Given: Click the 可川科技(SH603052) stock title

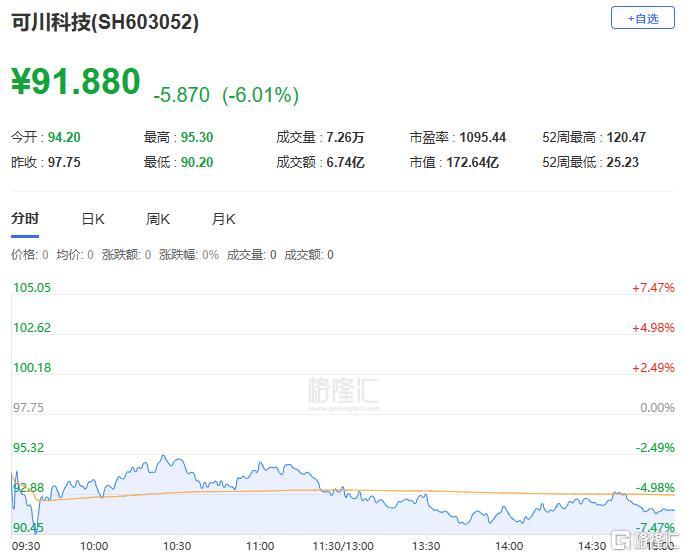Looking at the screenshot, I should 105,22.
